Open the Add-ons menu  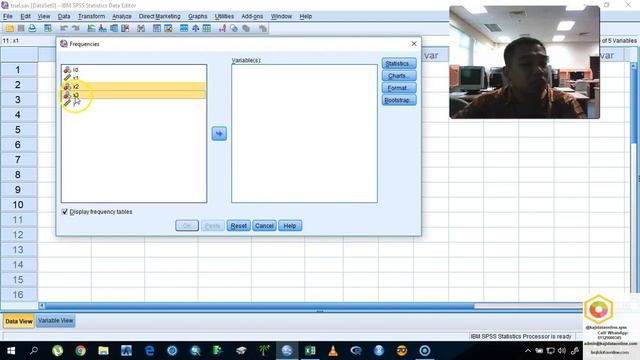(252, 16)
